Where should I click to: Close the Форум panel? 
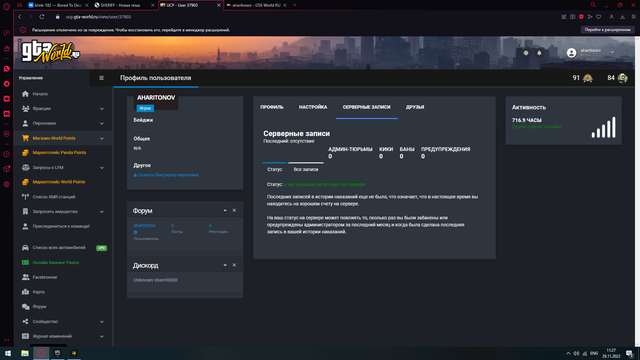pos(234,211)
